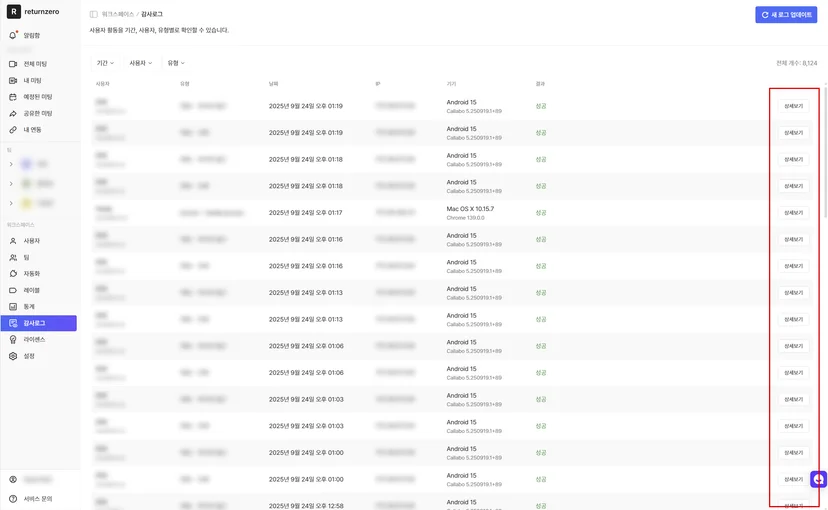The width and height of the screenshot is (828, 510).
Task: Select 감사로그 in the sidebar
Action: pos(39,323)
